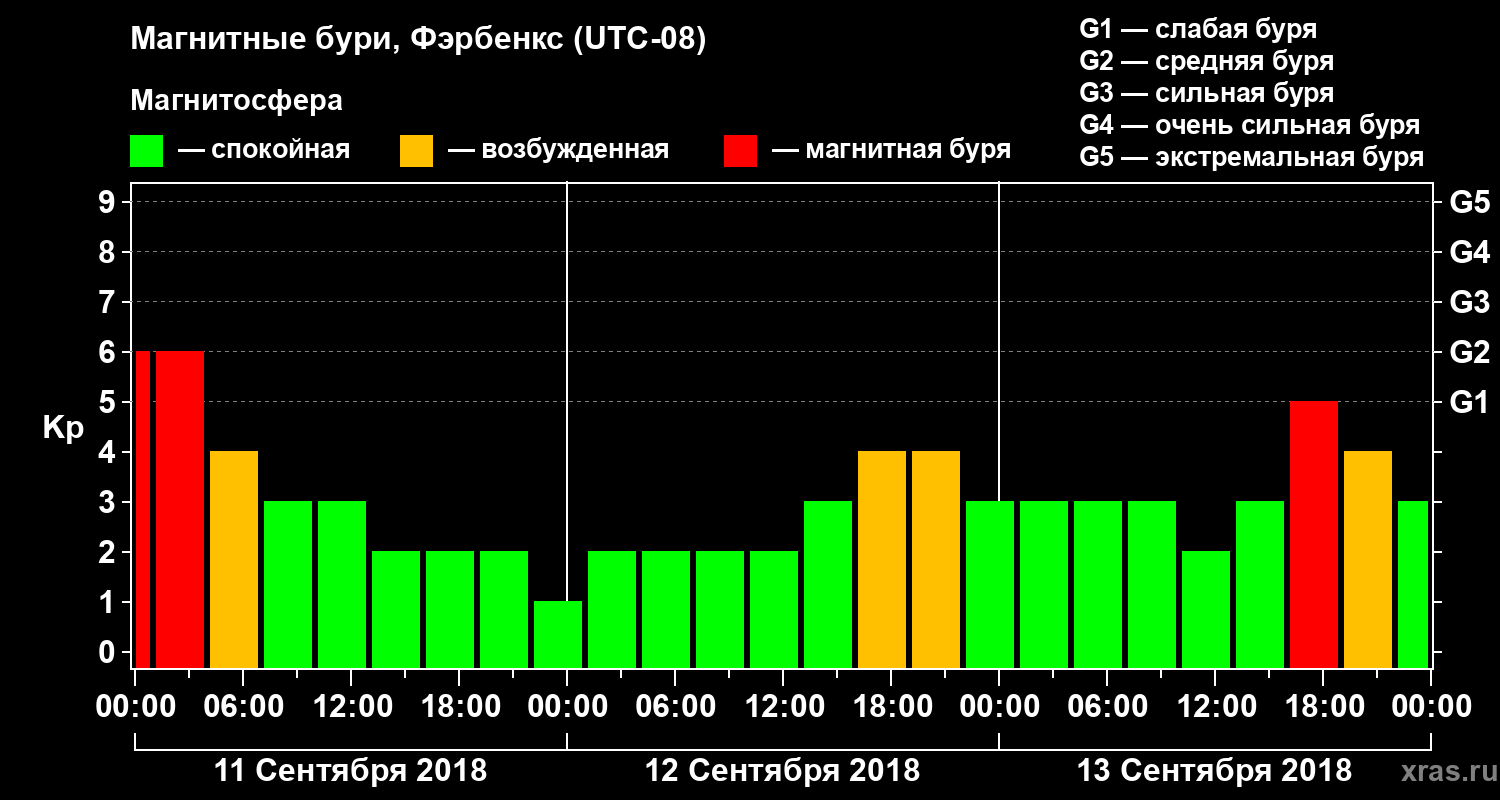Select the chart title Магнитные бури, Фэрбенкс
Image resolution: width=1500 pixels, height=800 pixels.
(419, 41)
